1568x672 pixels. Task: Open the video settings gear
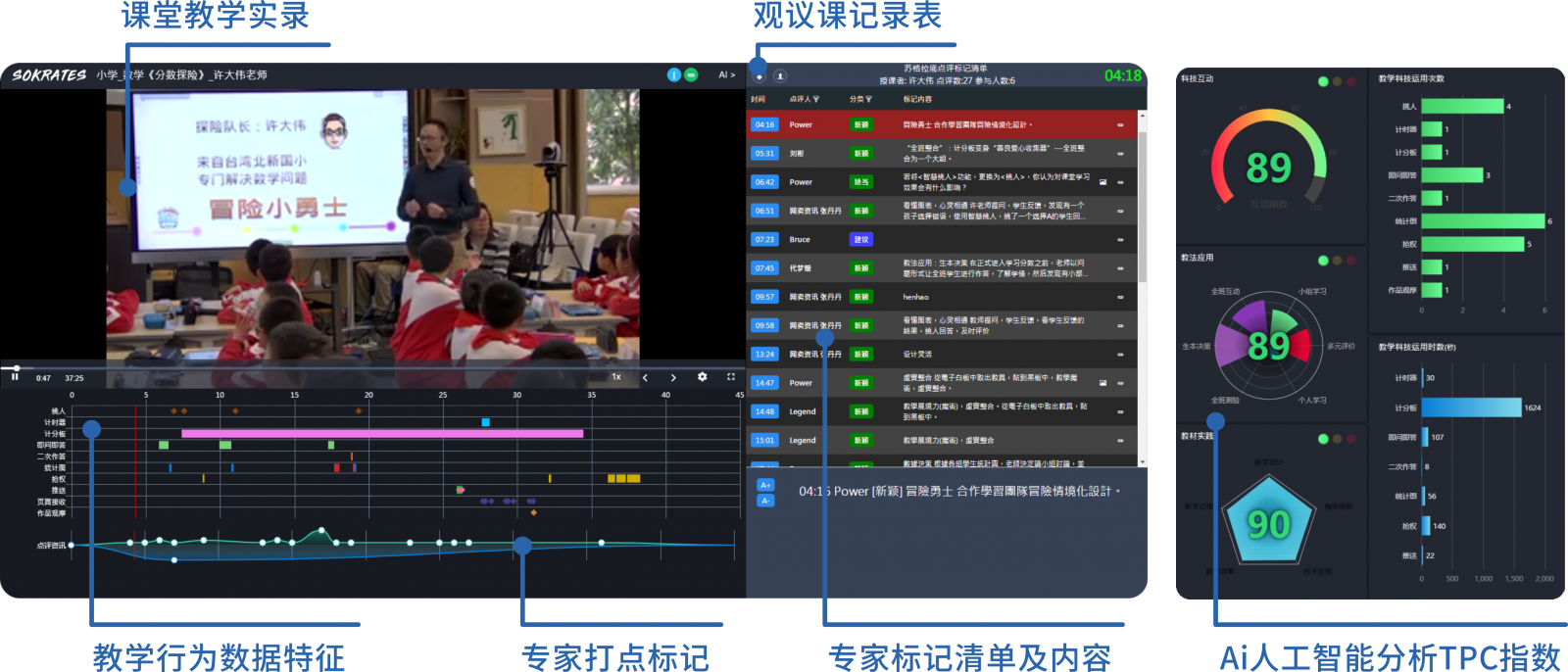pos(702,377)
